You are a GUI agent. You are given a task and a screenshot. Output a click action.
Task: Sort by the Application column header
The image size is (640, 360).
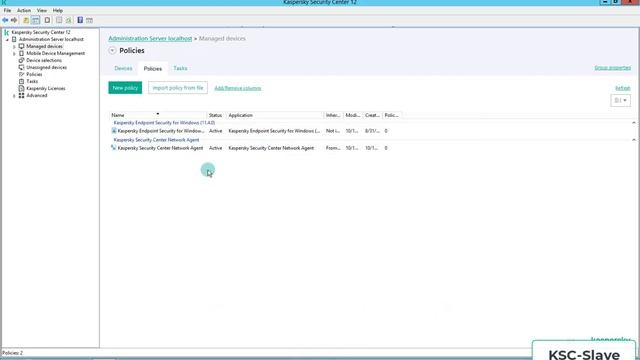[275, 115]
